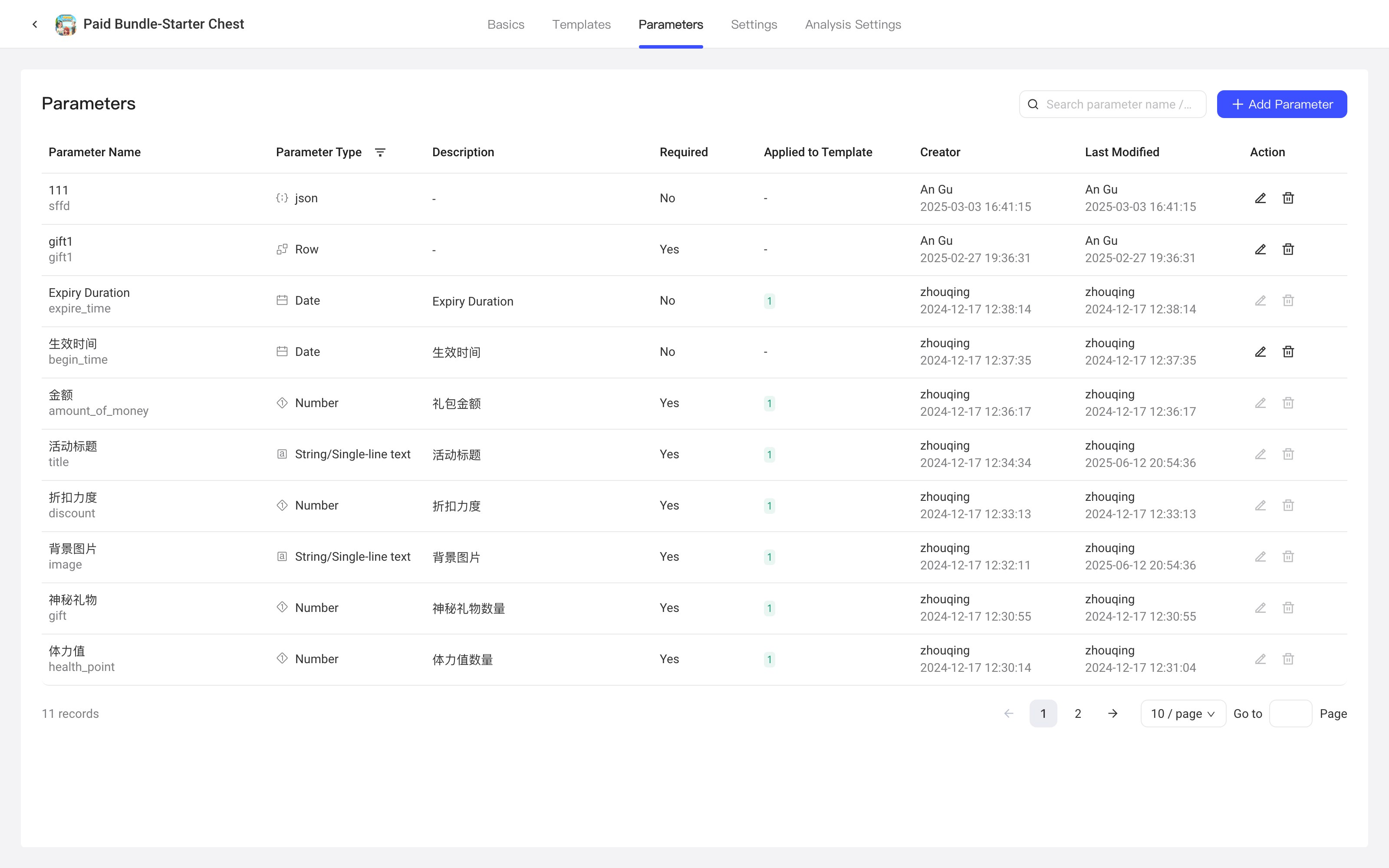This screenshot has width=1389, height=868.
Task: Click the back arrow icon
Action: [35, 24]
